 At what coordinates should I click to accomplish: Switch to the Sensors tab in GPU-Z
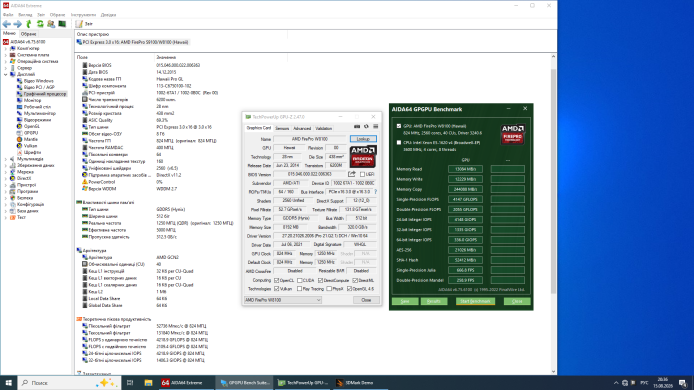coord(282,128)
